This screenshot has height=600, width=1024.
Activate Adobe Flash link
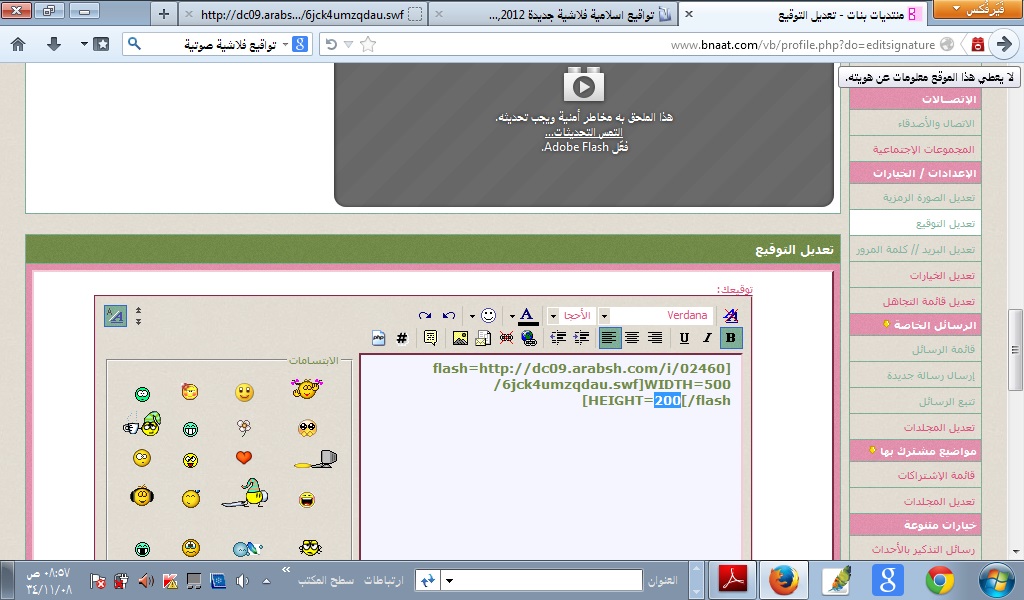(584, 147)
